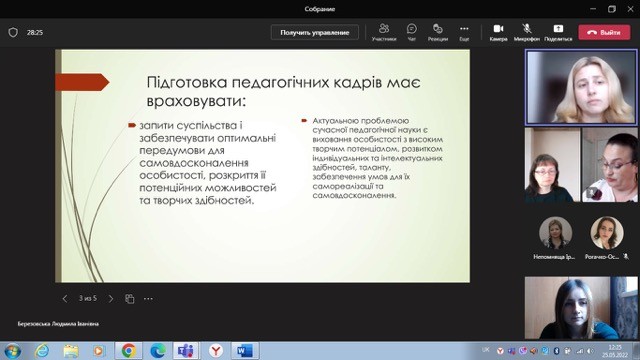Viewport: 640px width, 360px height.
Task: Unmute the Микрофон microphone
Action: pyautogui.click(x=527, y=32)
